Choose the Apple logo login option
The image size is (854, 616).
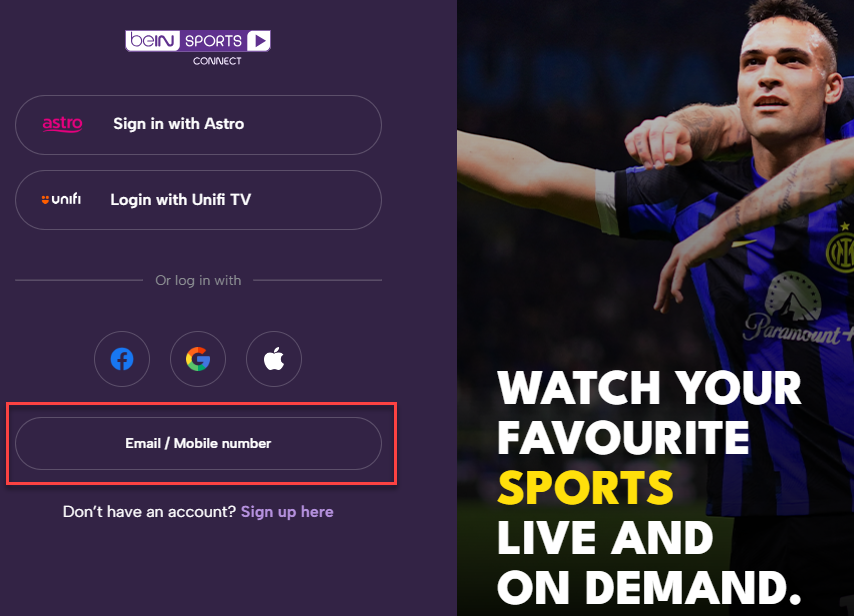[274, 359]
